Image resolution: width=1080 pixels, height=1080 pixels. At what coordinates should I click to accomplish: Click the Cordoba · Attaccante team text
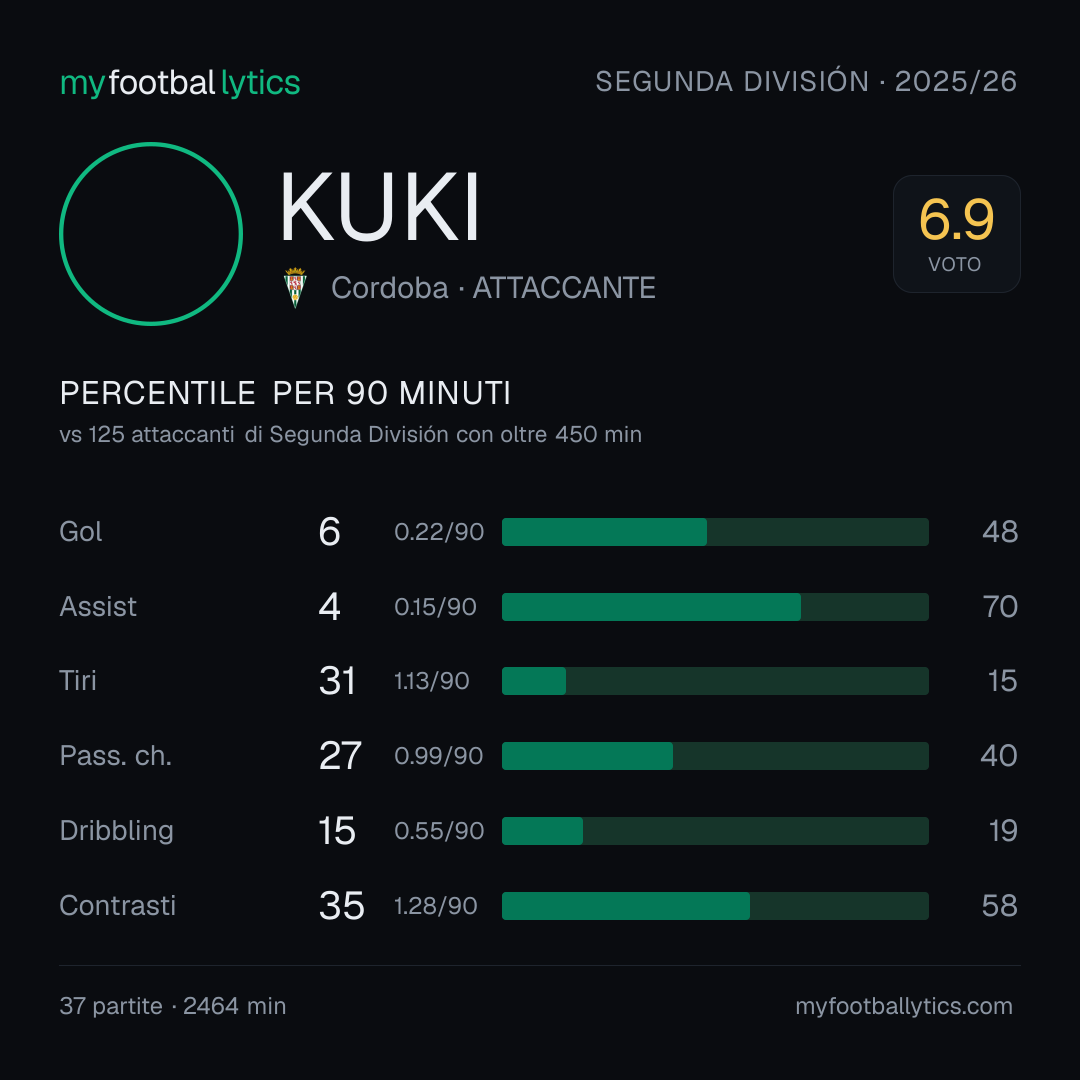click(x=493, y=288)
